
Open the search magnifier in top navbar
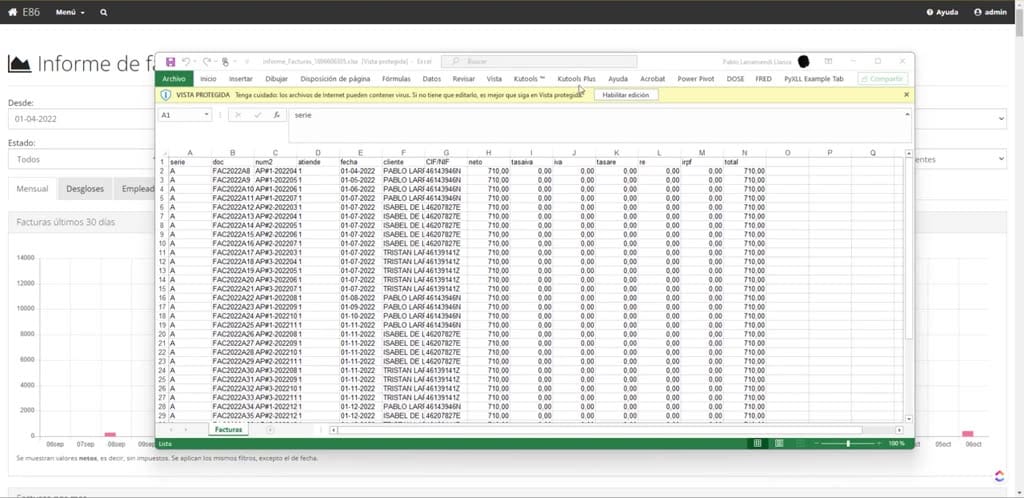[x=104, y=12]
